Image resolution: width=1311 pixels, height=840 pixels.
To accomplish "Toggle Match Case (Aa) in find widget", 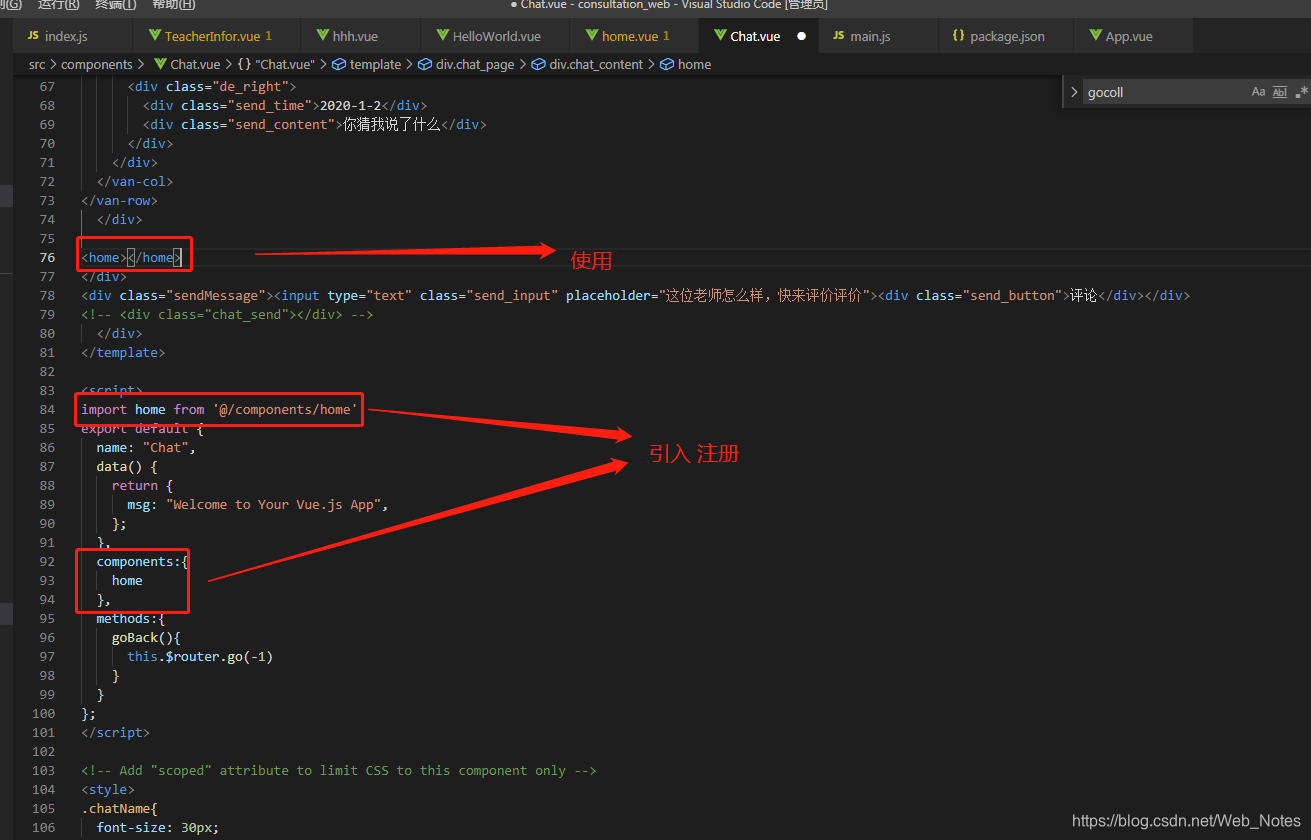I will click(1258, 92).
